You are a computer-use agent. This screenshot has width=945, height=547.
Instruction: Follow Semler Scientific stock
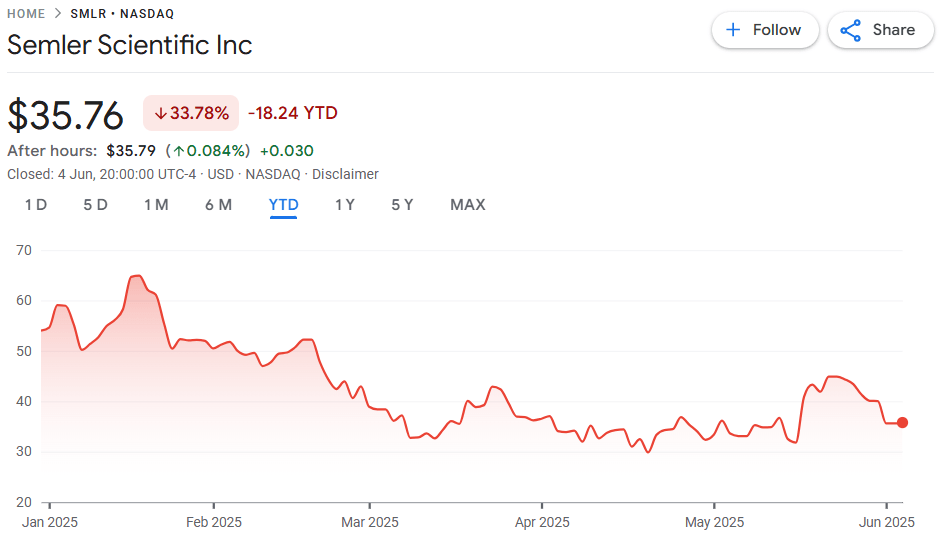[x=765, y=30]
